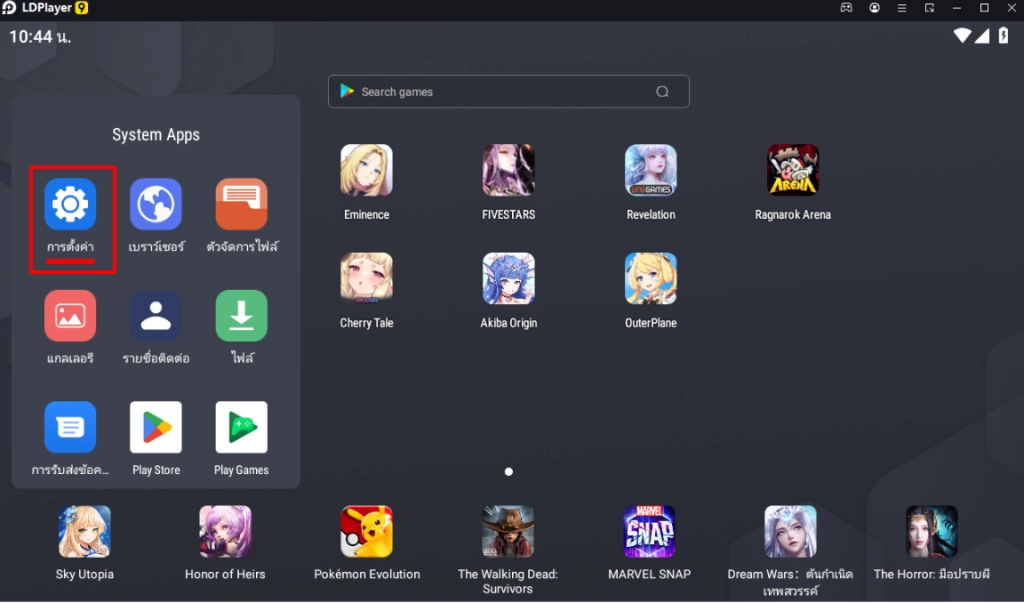This screenshot has width=1024, height=603.
Task: Open the Files download app (ไฟล์)
Action: click(242, 316)
